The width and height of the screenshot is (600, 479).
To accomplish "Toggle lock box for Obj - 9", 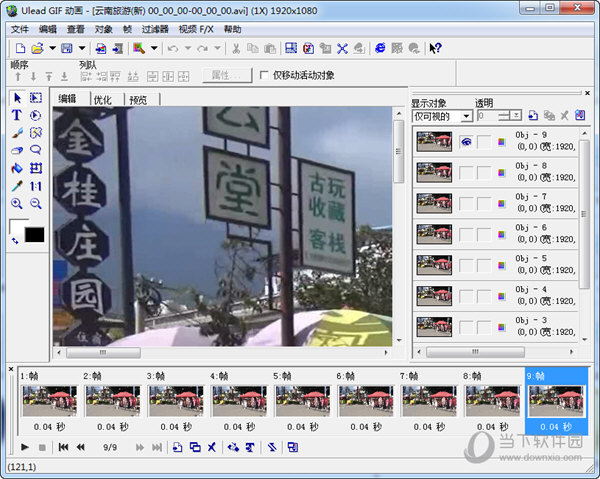I will 484,142.
